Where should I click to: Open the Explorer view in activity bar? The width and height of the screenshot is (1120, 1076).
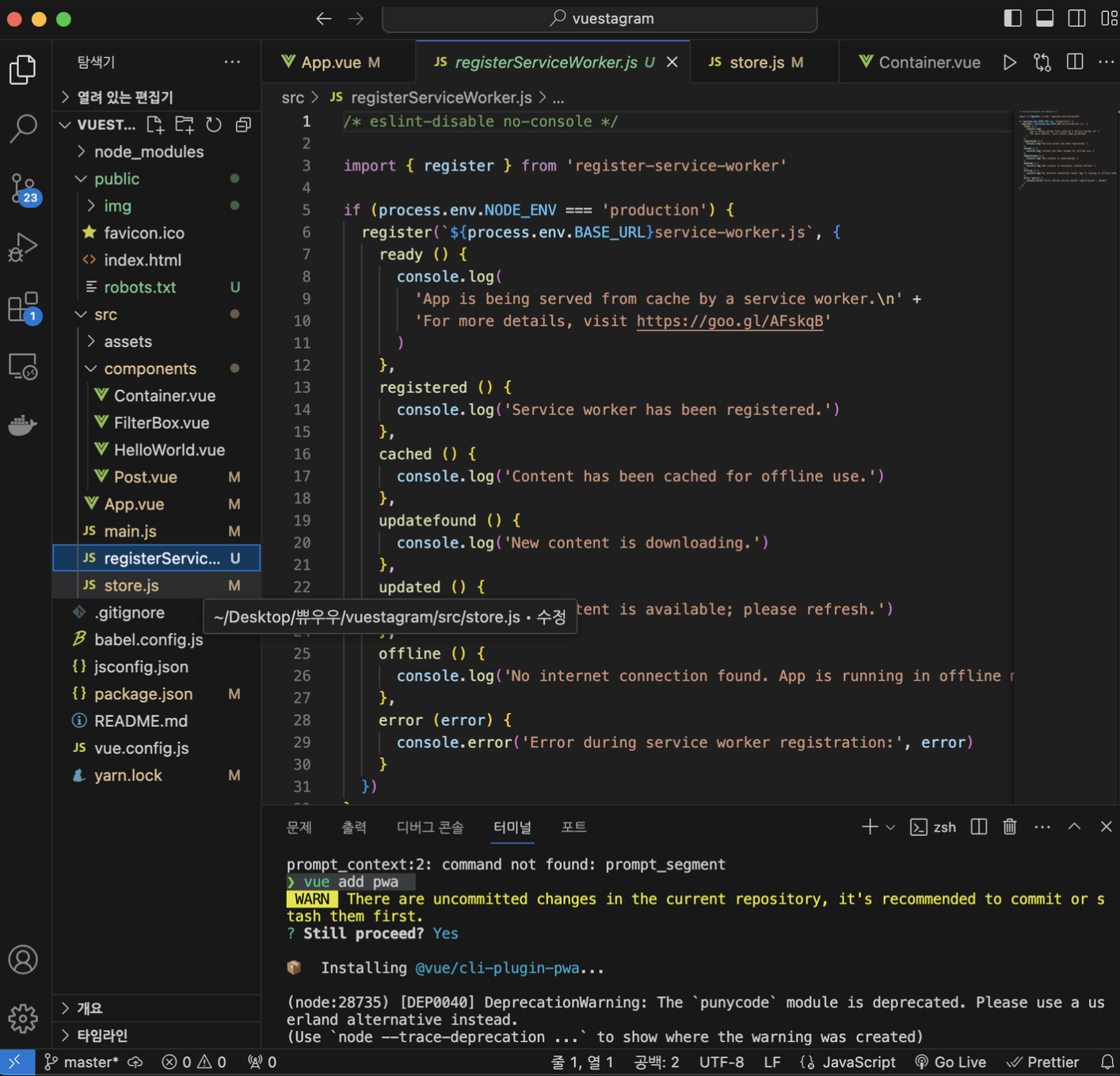coord(23,70)
